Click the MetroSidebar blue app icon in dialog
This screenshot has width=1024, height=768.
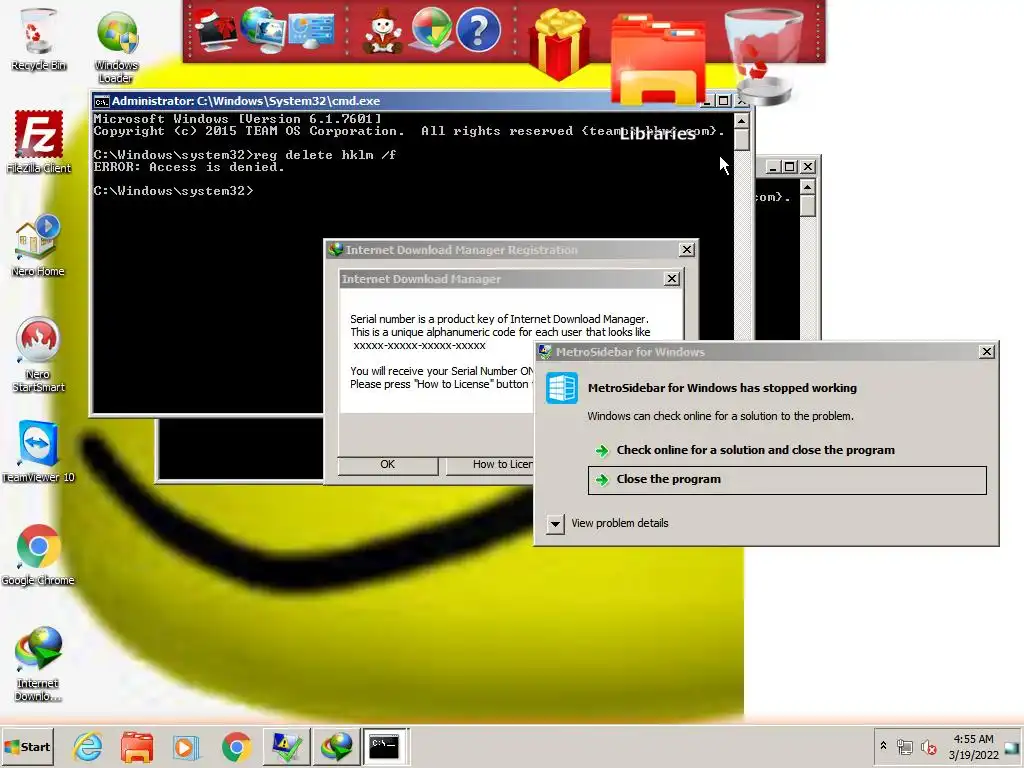click(x=562, y=388)
